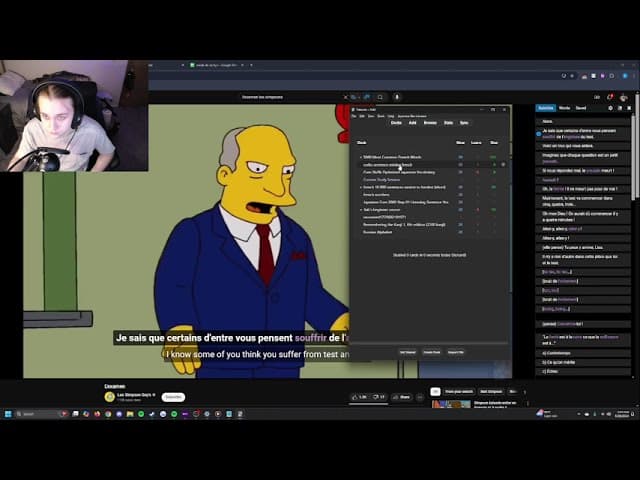Open subtitle panel settings gear
This screenshot has width=640, height=480.
point(611,108)
